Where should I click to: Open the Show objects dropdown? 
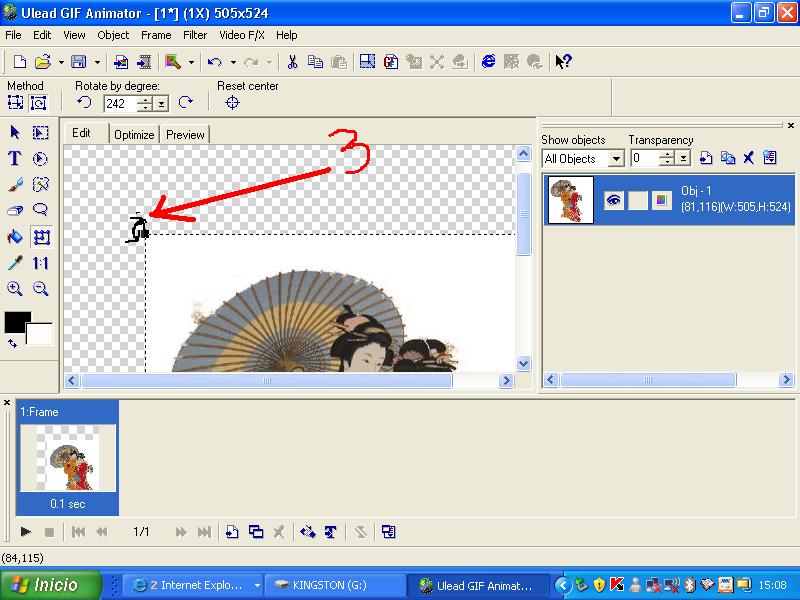[x=616, y=159]
